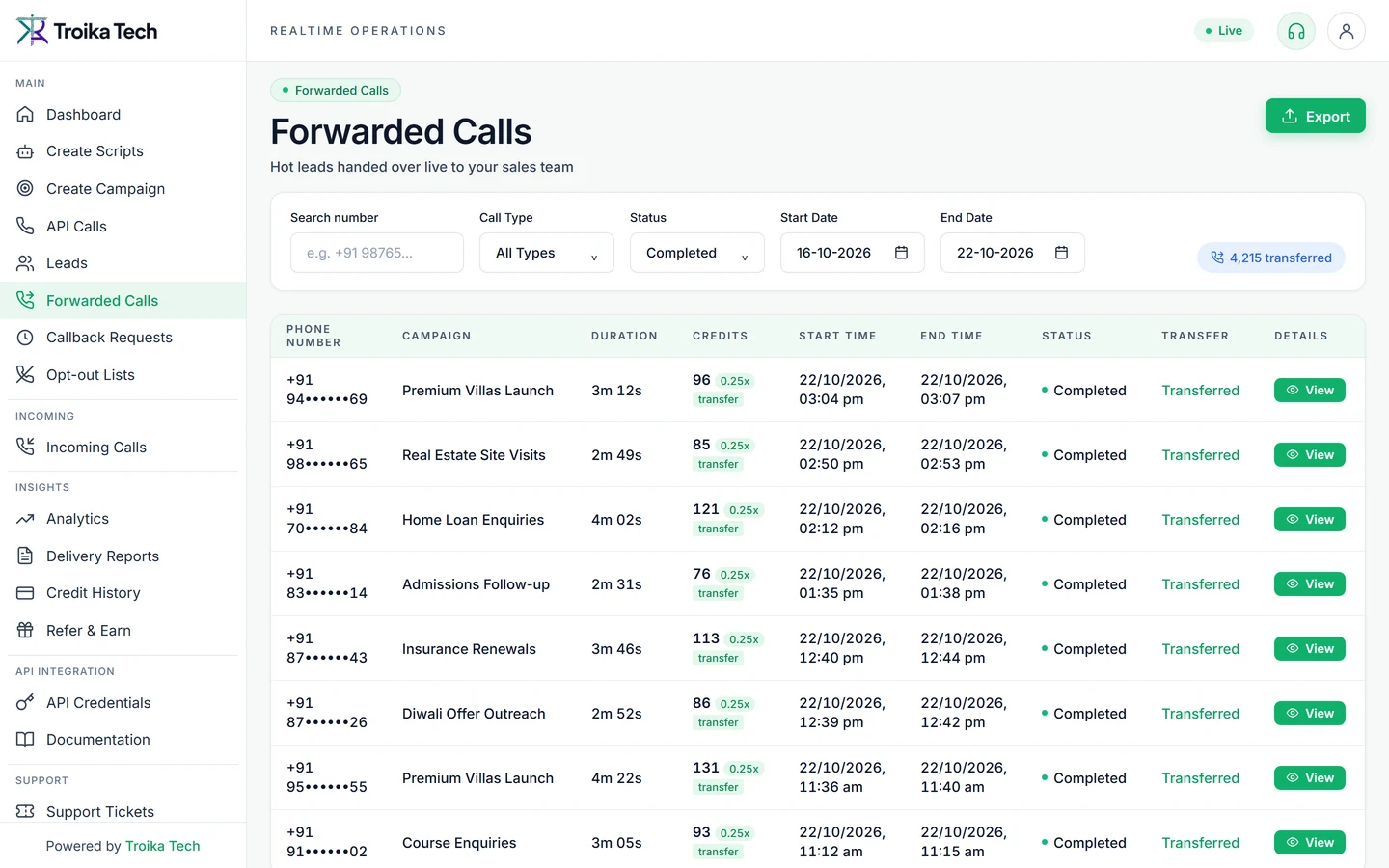Click the Refer & Earn gift icon
Screen dimensions: 1389x868
pyautogui.click(x=25, y=630)
